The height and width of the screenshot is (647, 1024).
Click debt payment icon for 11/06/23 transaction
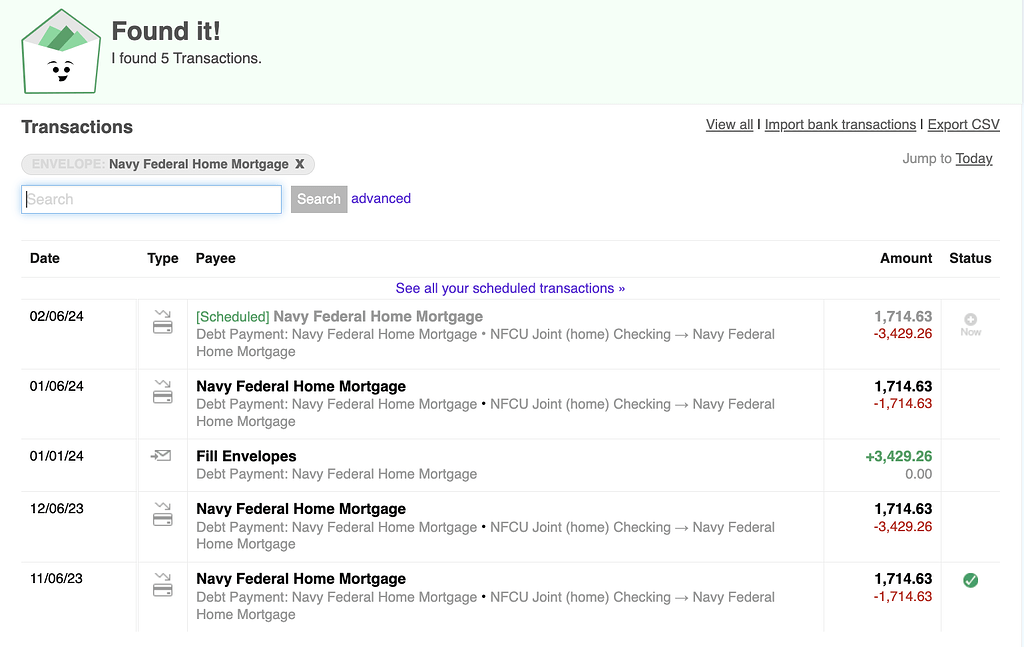click(x=163, y=584)
